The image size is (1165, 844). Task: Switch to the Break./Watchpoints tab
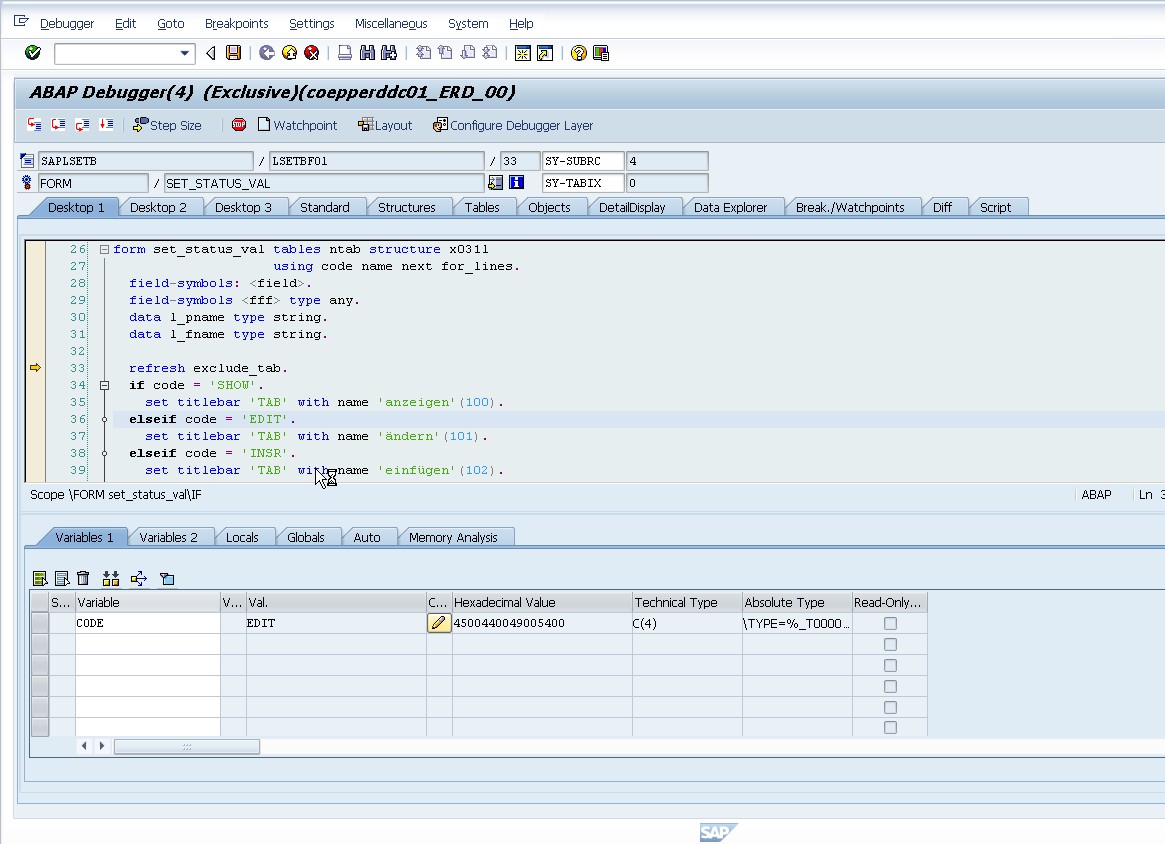point(850,207)
